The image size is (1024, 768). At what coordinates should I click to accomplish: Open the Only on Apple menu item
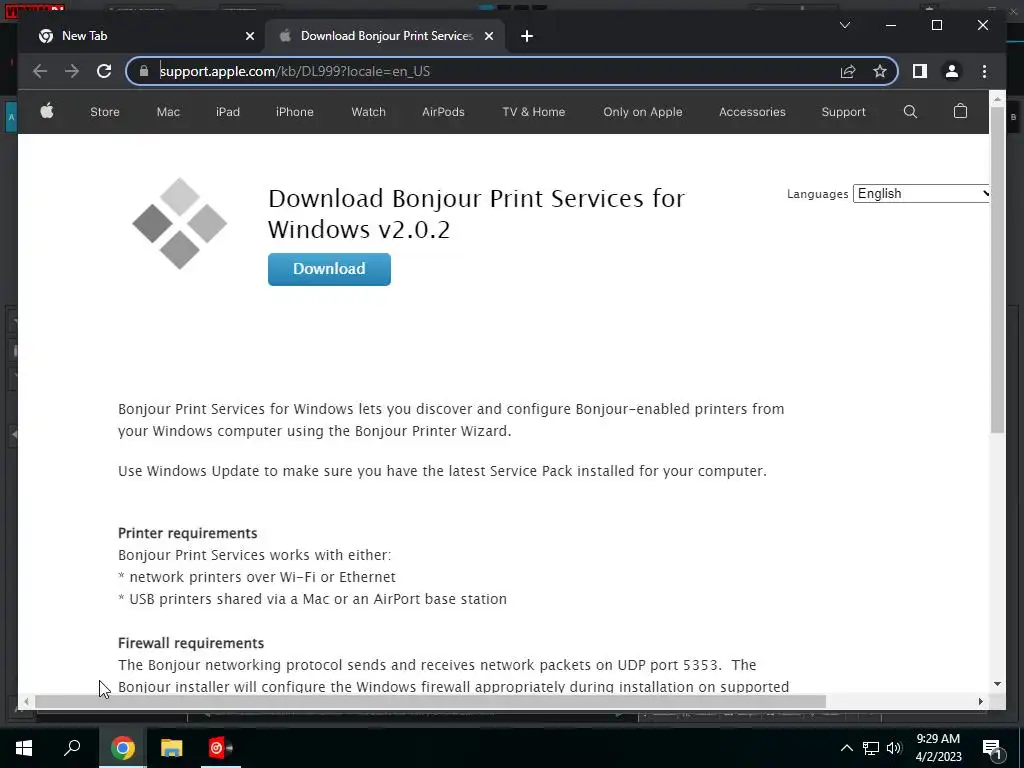pyautogui.click(x=643, y=112)
